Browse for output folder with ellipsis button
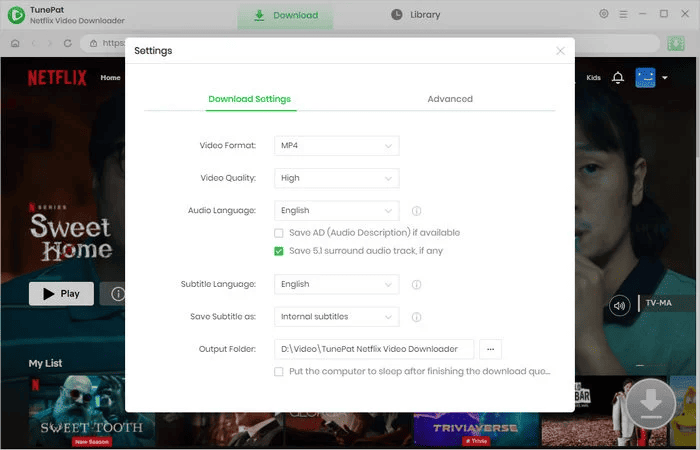This screenshot has width=700, height=450. tap(490, 349)
